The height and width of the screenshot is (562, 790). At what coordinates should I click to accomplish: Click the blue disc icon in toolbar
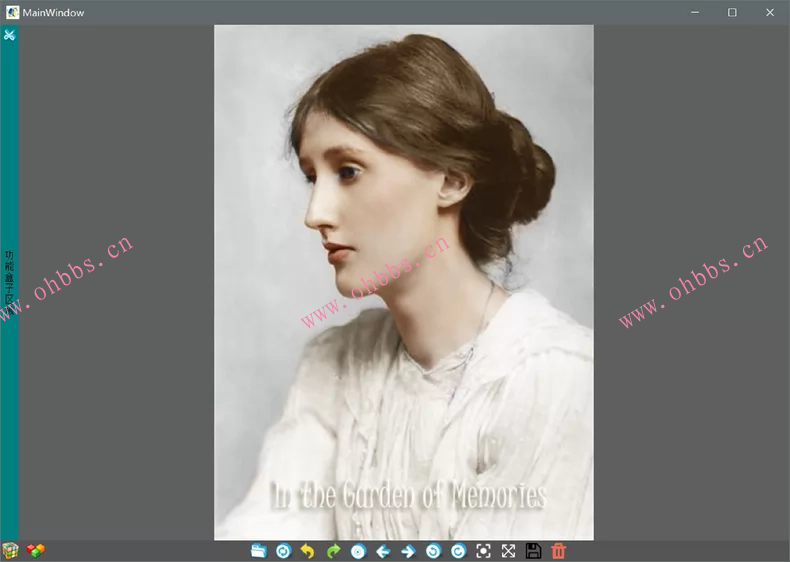point(358,551)
